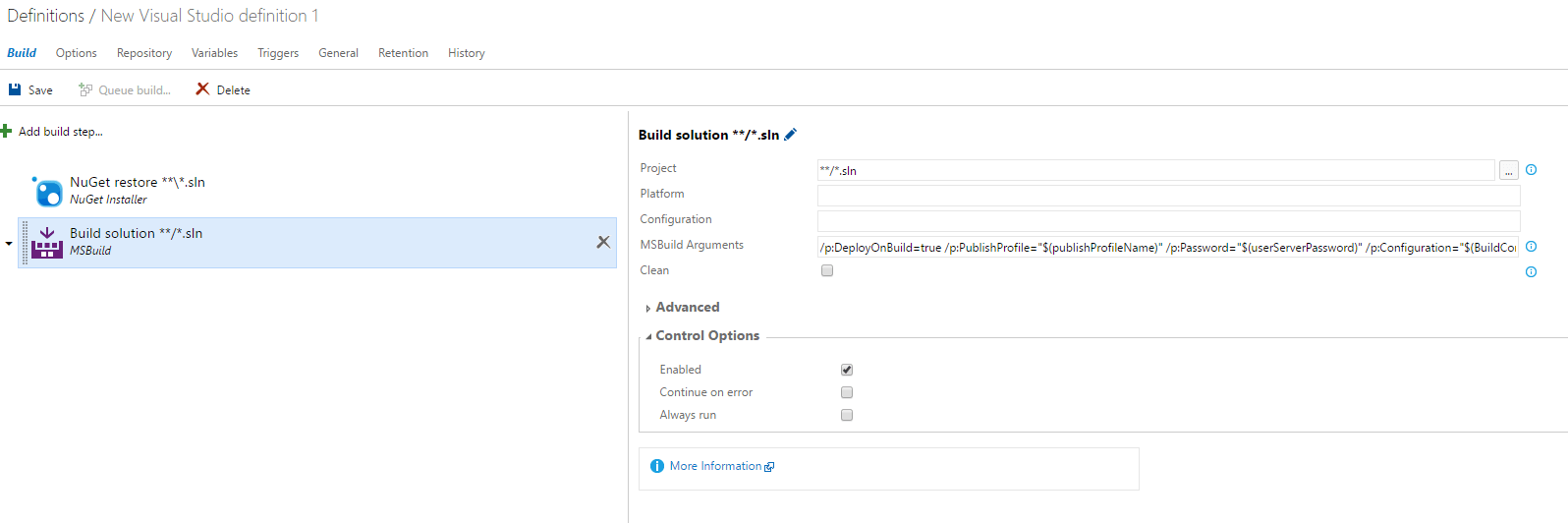Expand the Advanced section

[x=687, y=308]
